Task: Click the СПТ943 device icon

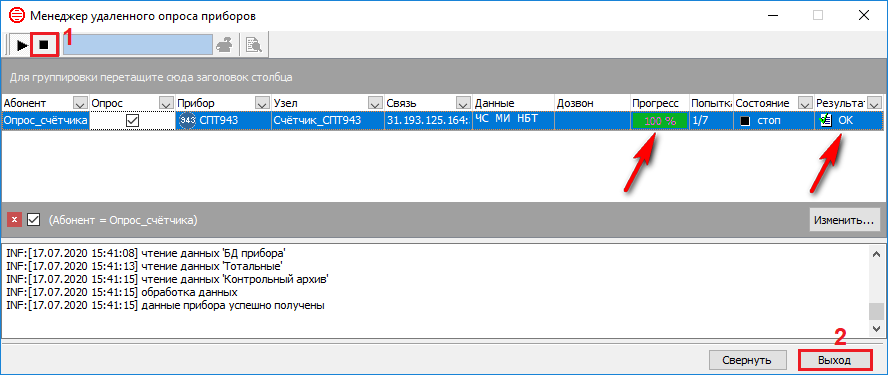Action: pyautogui.click(x=187, y=121)
